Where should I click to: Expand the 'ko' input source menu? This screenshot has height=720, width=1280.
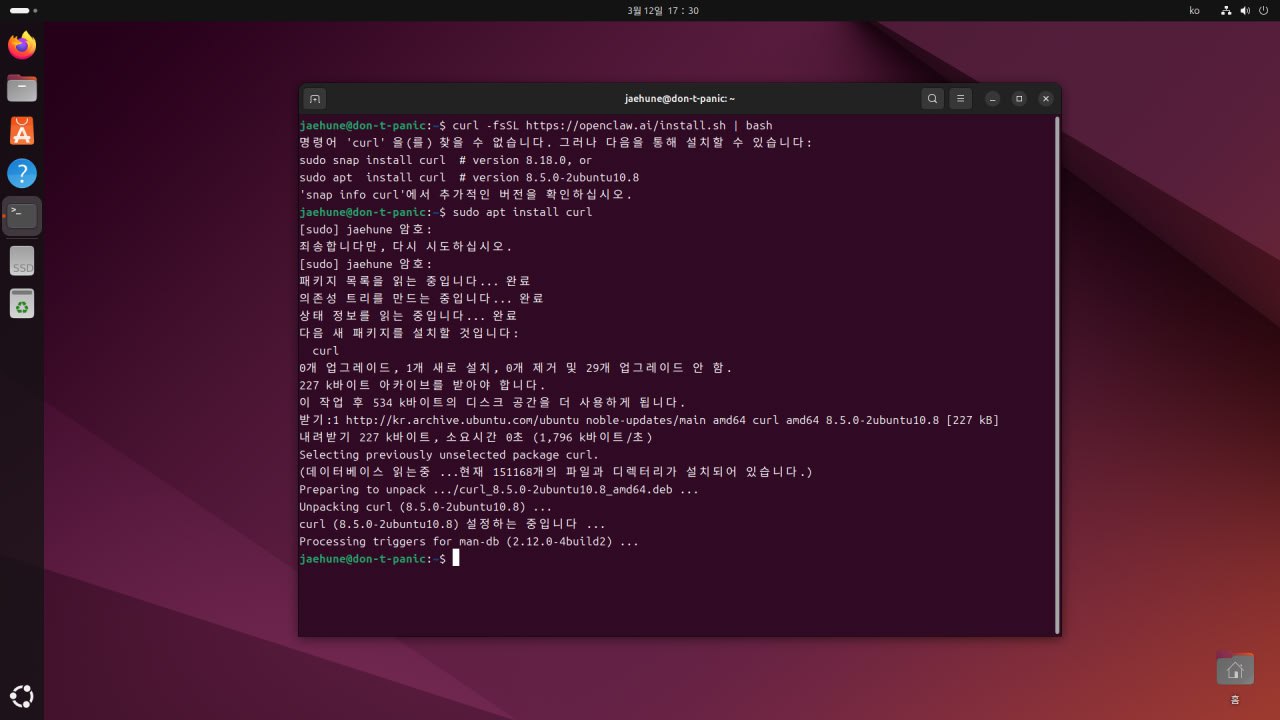[1194, 10]
